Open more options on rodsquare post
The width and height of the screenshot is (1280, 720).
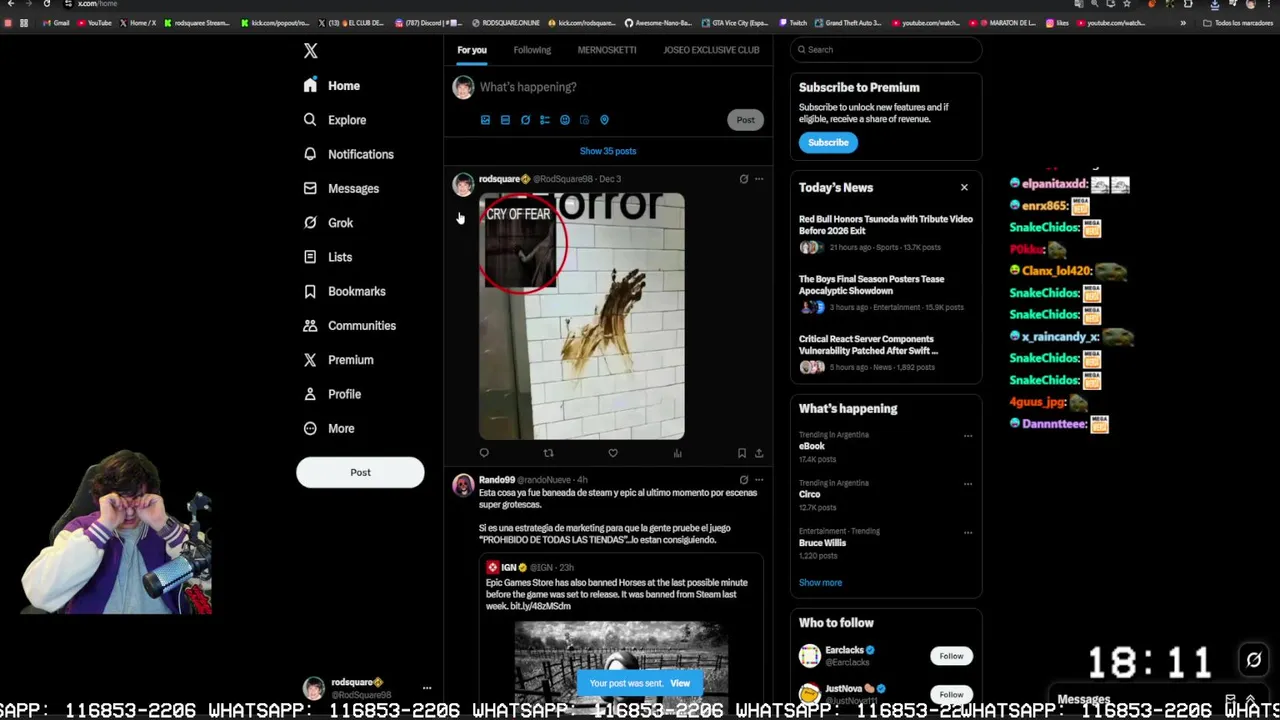[759, 179]
